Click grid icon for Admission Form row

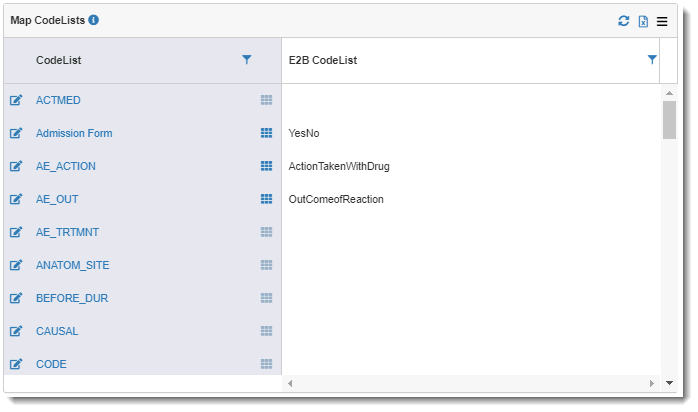(266, 133)
